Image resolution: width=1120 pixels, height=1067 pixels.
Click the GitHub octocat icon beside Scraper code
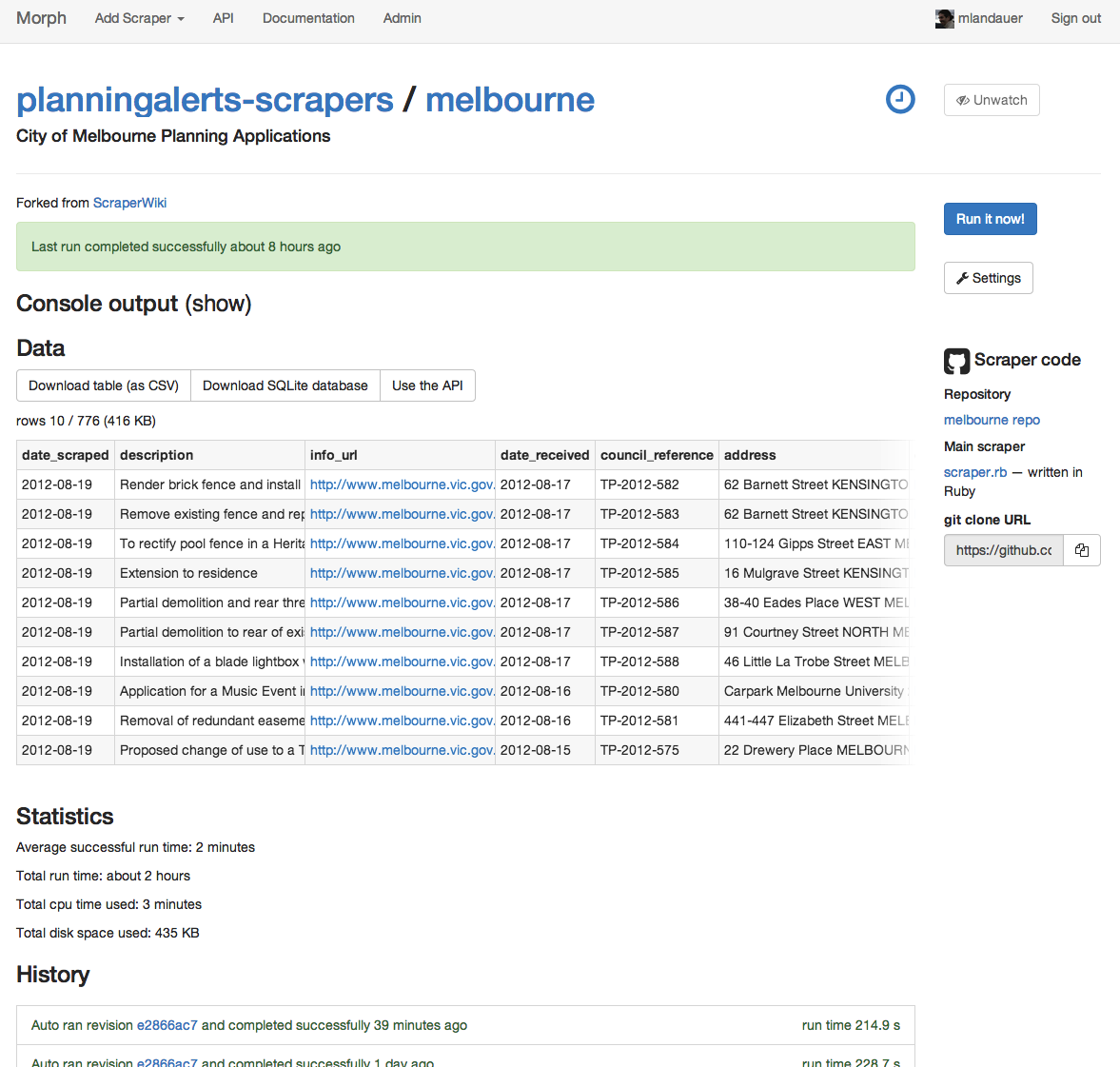click(956, 361)
